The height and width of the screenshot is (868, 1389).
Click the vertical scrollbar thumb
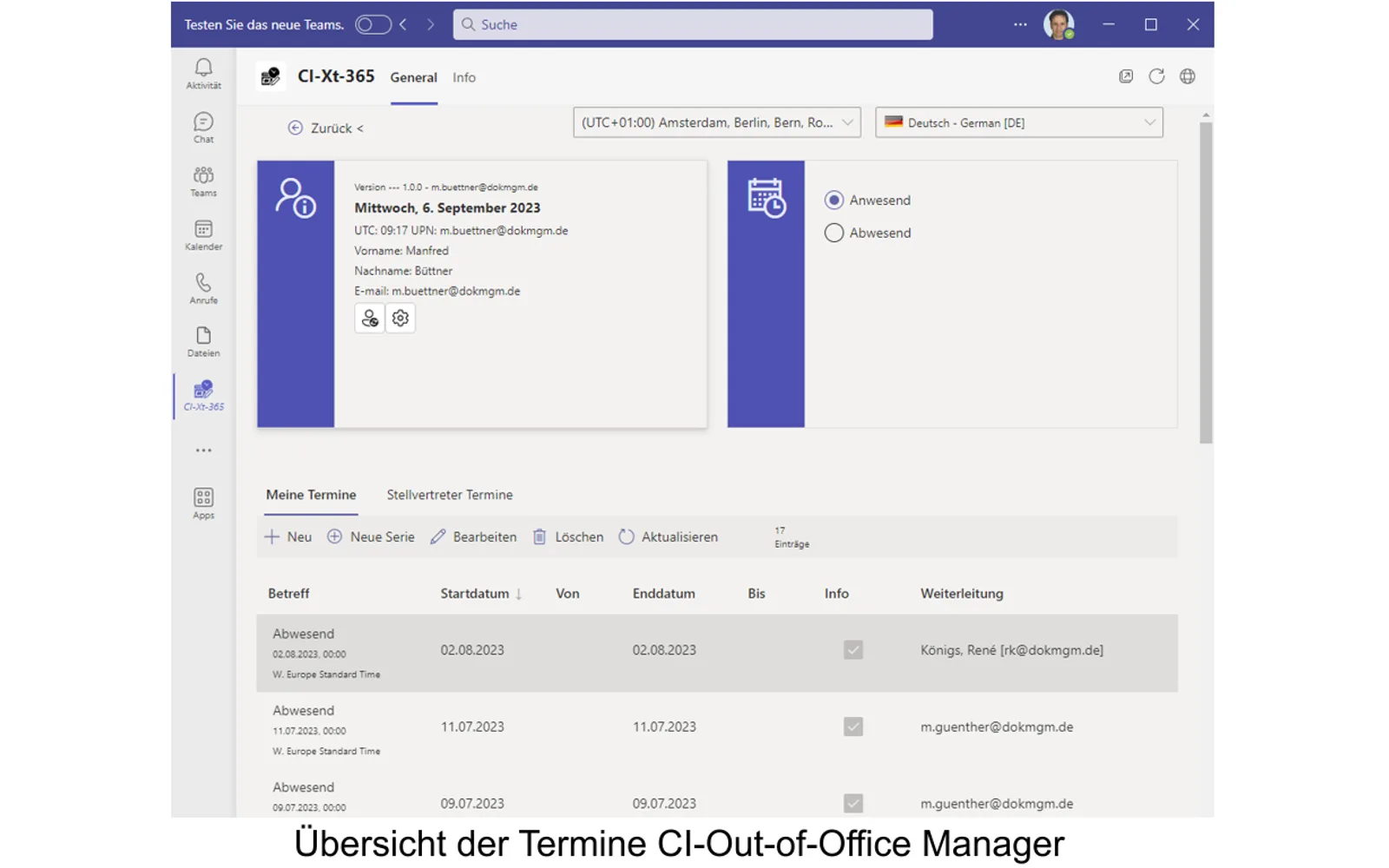click(1206, 282)
